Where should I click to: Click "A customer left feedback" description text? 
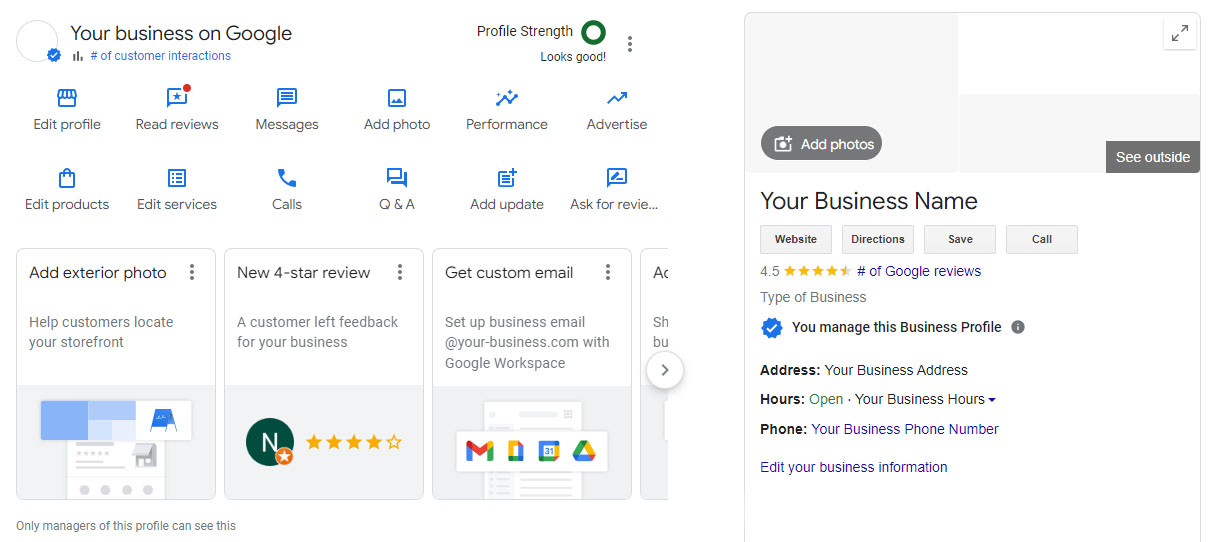[317, 332]
